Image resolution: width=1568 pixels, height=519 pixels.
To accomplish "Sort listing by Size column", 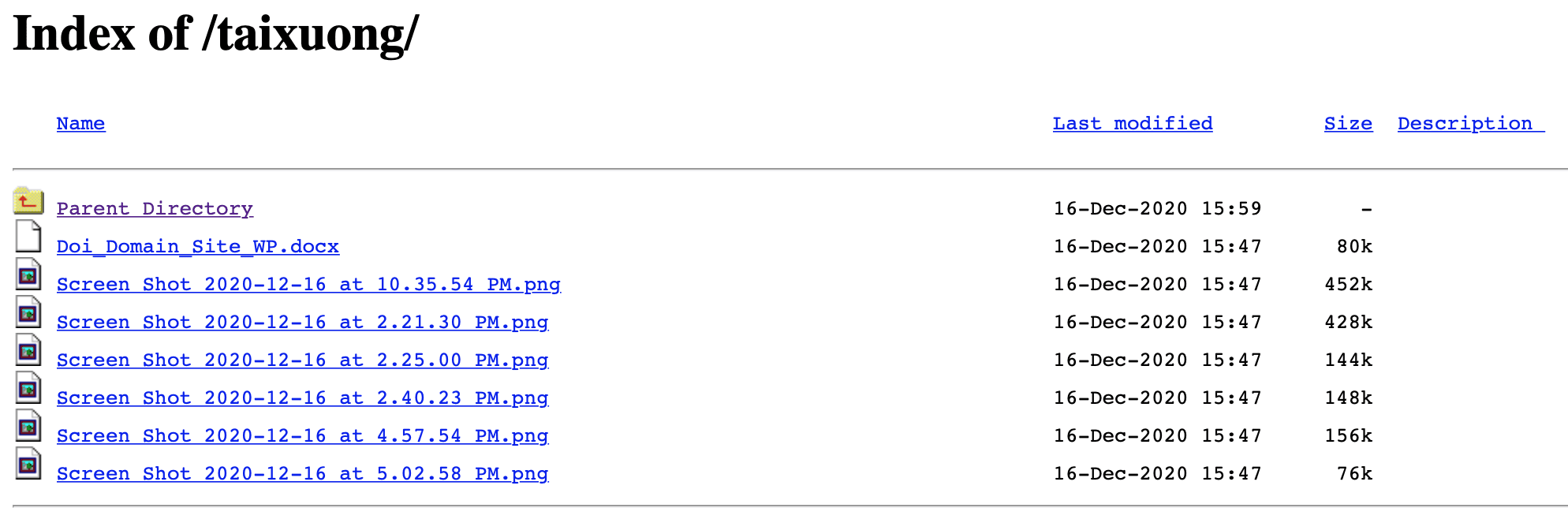I will [x=1347, y=123].
